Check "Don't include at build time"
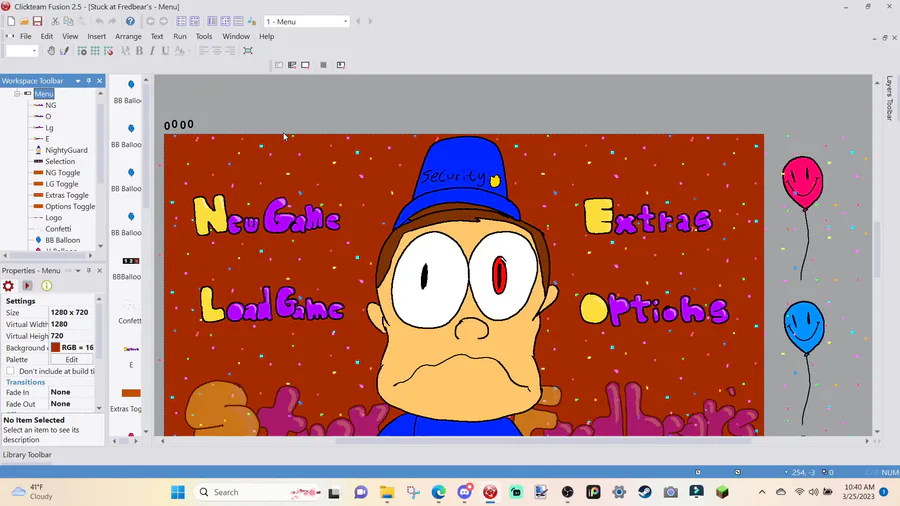This screenshot has width=900, height=506. point(10,371)
